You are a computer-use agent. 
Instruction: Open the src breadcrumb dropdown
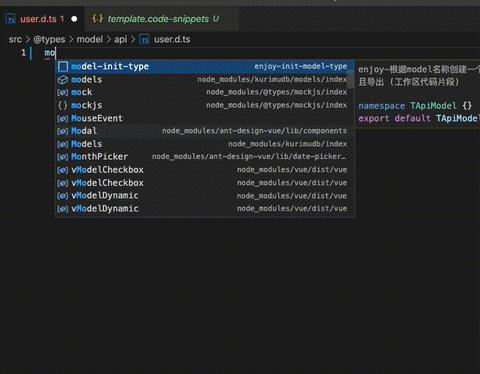15,39
